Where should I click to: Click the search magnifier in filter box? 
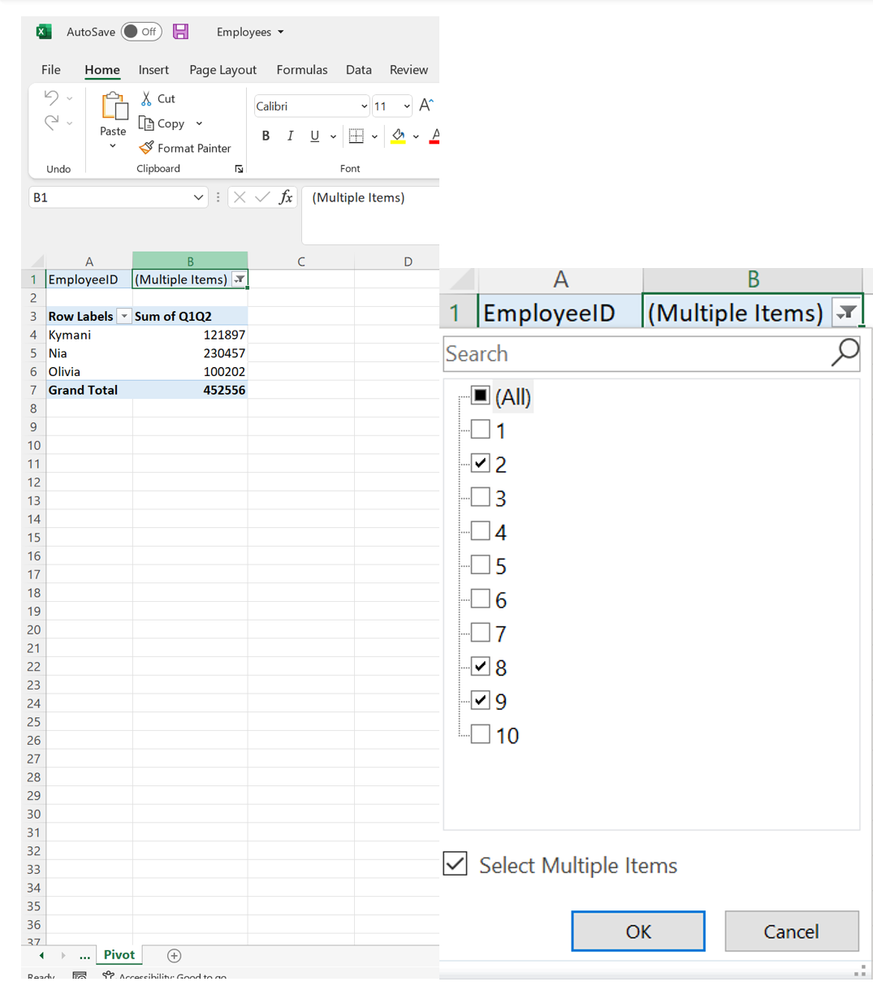pyautogui.click(x=845, y=352)
